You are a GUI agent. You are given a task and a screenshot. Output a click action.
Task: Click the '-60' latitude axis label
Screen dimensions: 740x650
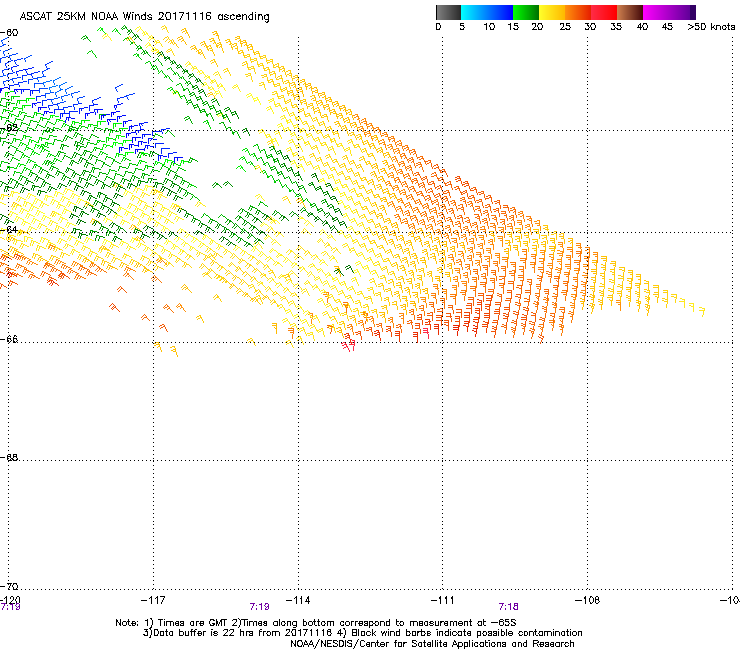(9, 33)
